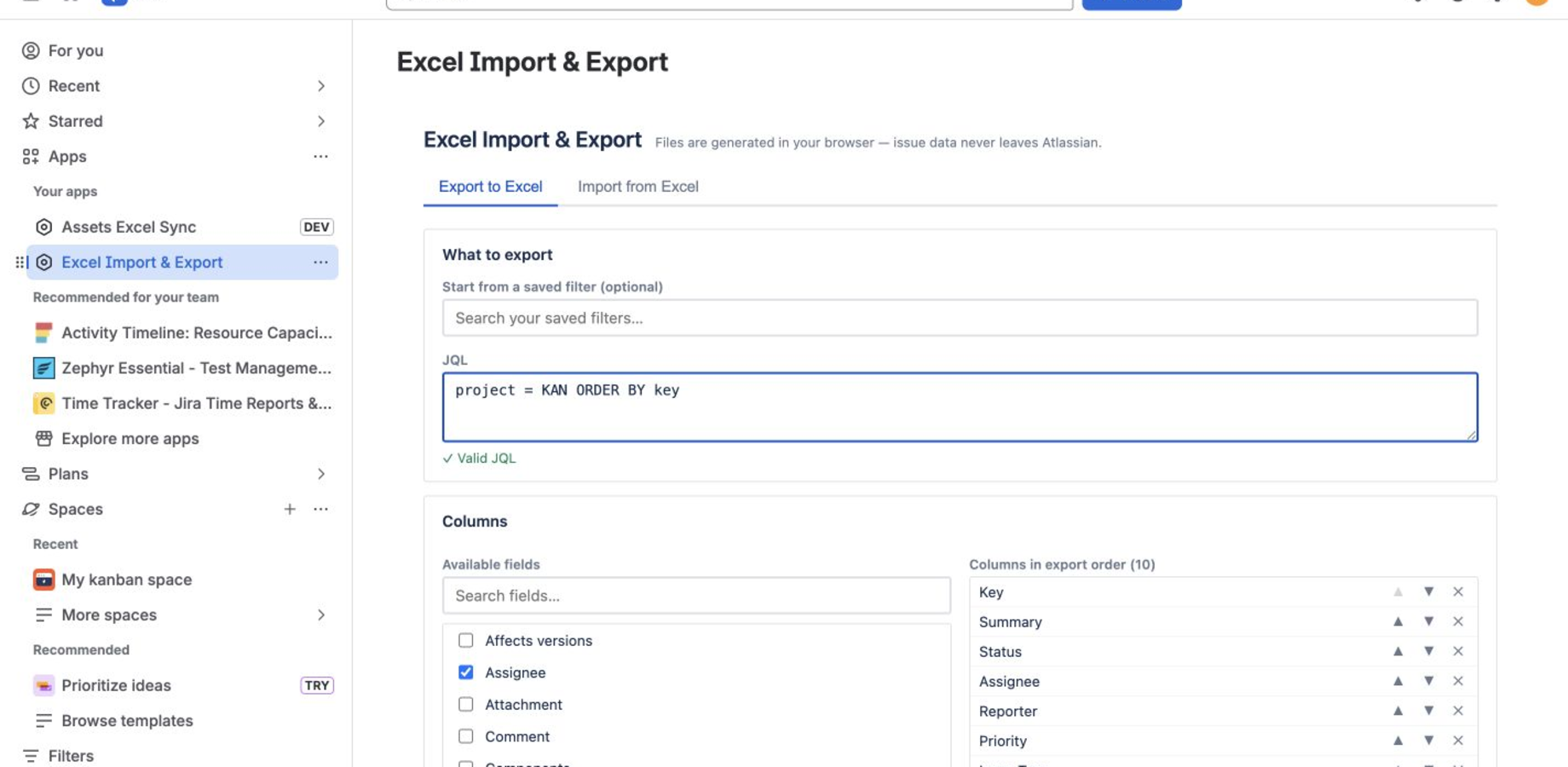
Task: Click Explore more apps
Action: tap(130, 439)
